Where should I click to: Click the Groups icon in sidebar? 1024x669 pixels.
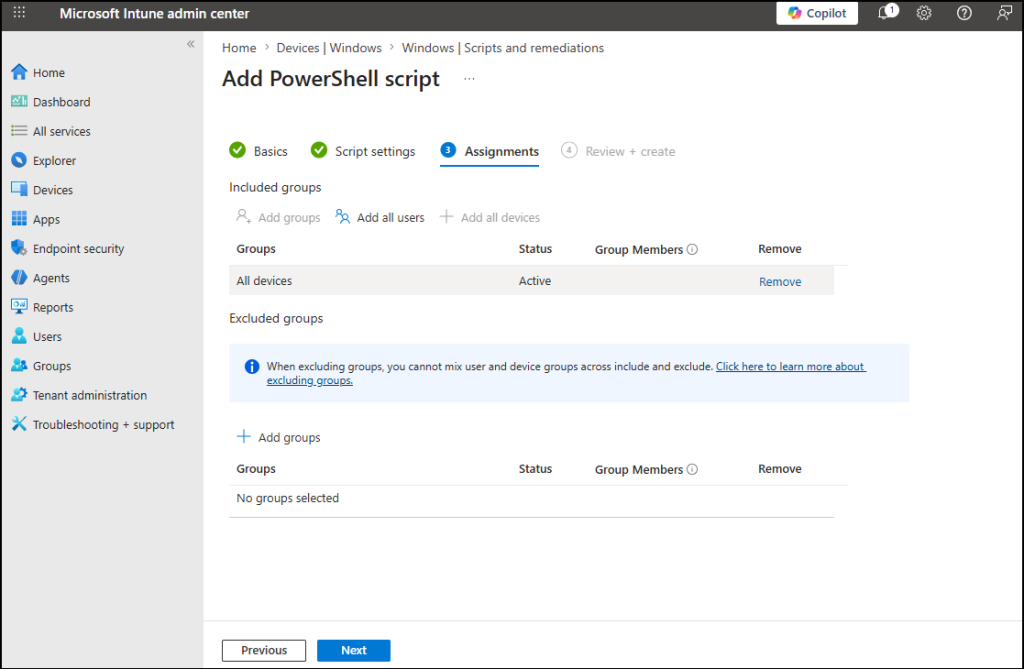click(19, 365)
